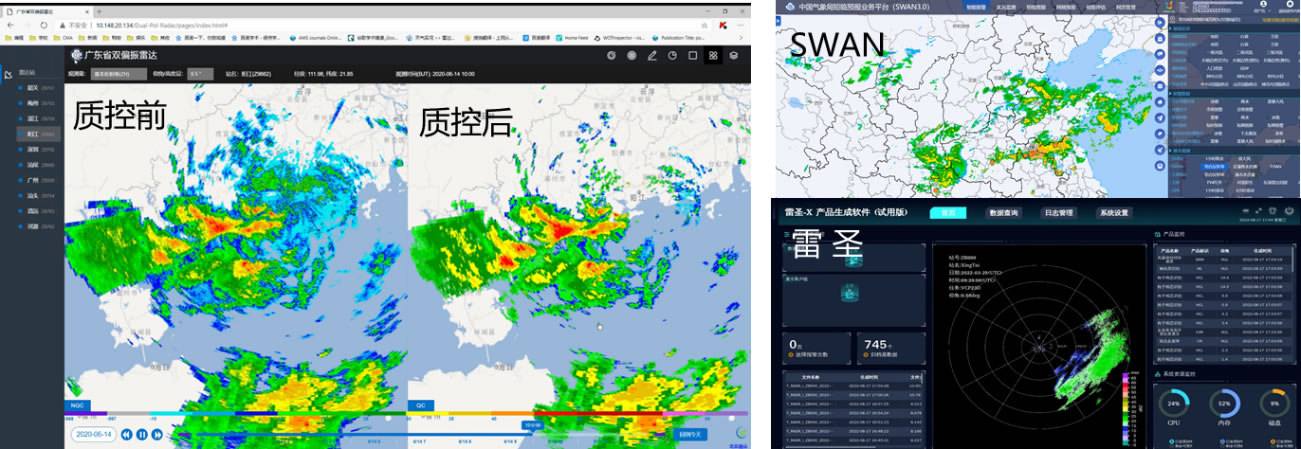The height and width of the screenshot is (449, 1301).
Task: Step forward with the fast-forward button
Action: (x=158, y=434)
